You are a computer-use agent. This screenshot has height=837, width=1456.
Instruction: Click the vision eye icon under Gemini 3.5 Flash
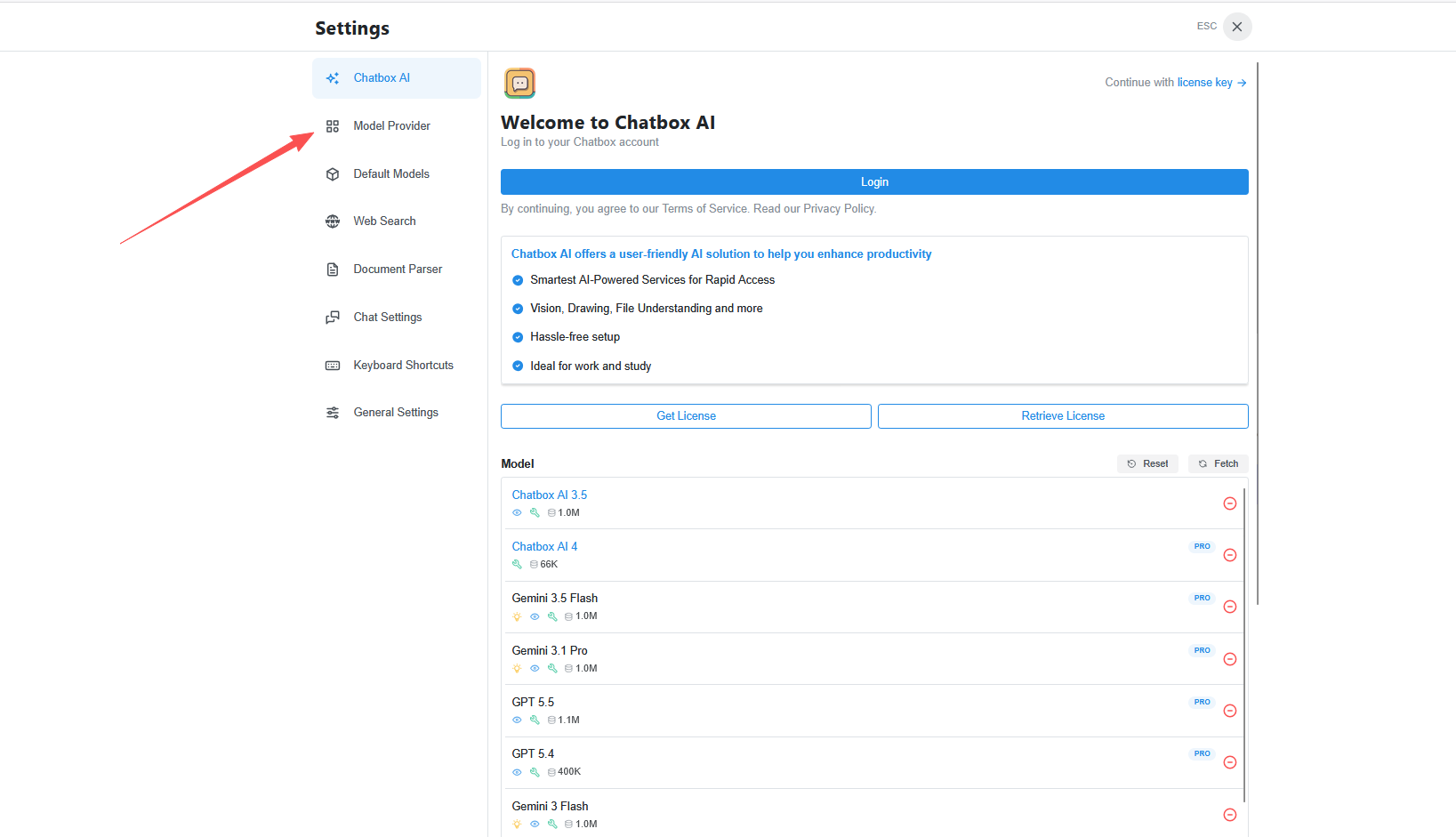click(x=535, y=616)
